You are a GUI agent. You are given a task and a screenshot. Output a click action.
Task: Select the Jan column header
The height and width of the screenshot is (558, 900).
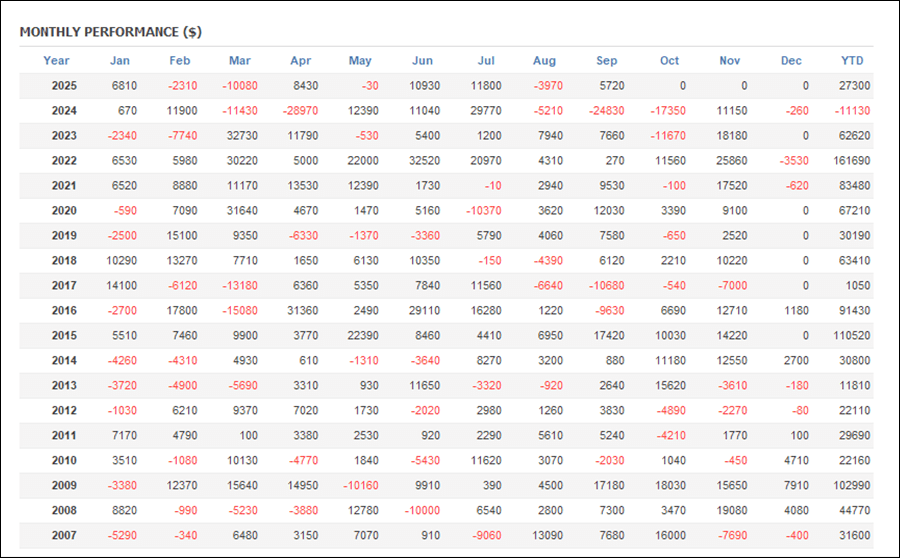tap(119, 61)
